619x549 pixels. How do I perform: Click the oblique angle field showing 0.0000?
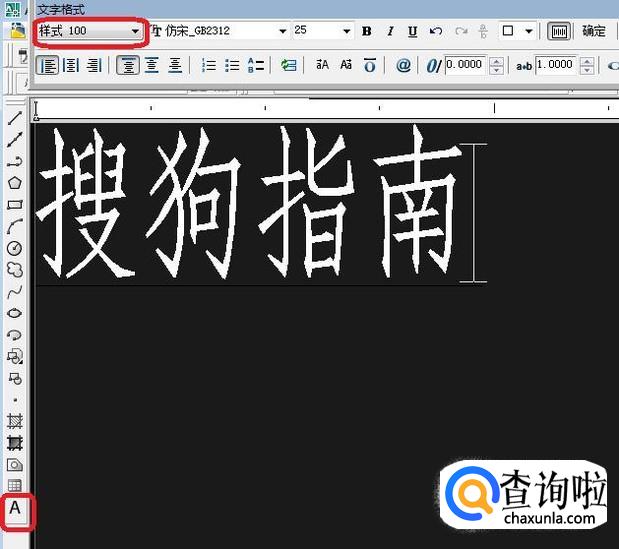465,64
